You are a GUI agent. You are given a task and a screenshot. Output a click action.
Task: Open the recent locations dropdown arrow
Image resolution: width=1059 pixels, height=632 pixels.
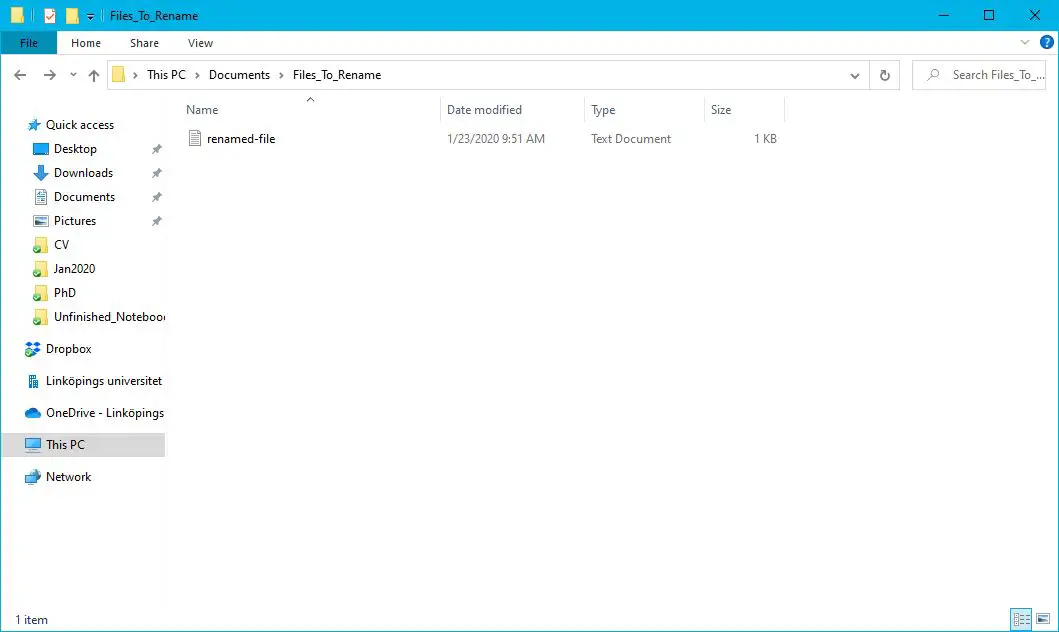pos(73,75)
